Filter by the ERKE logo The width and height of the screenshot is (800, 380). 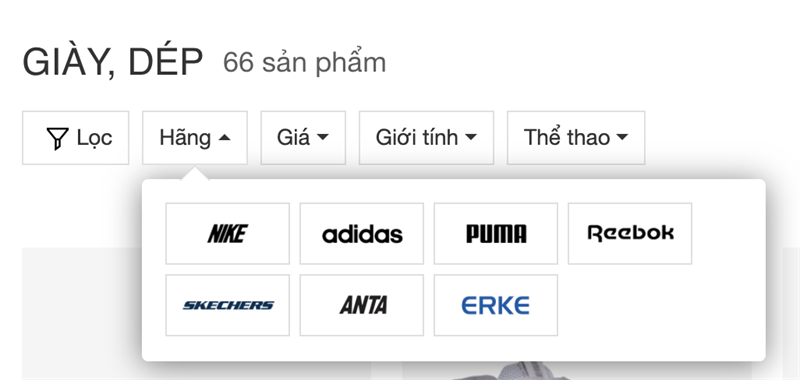[496, 305]
